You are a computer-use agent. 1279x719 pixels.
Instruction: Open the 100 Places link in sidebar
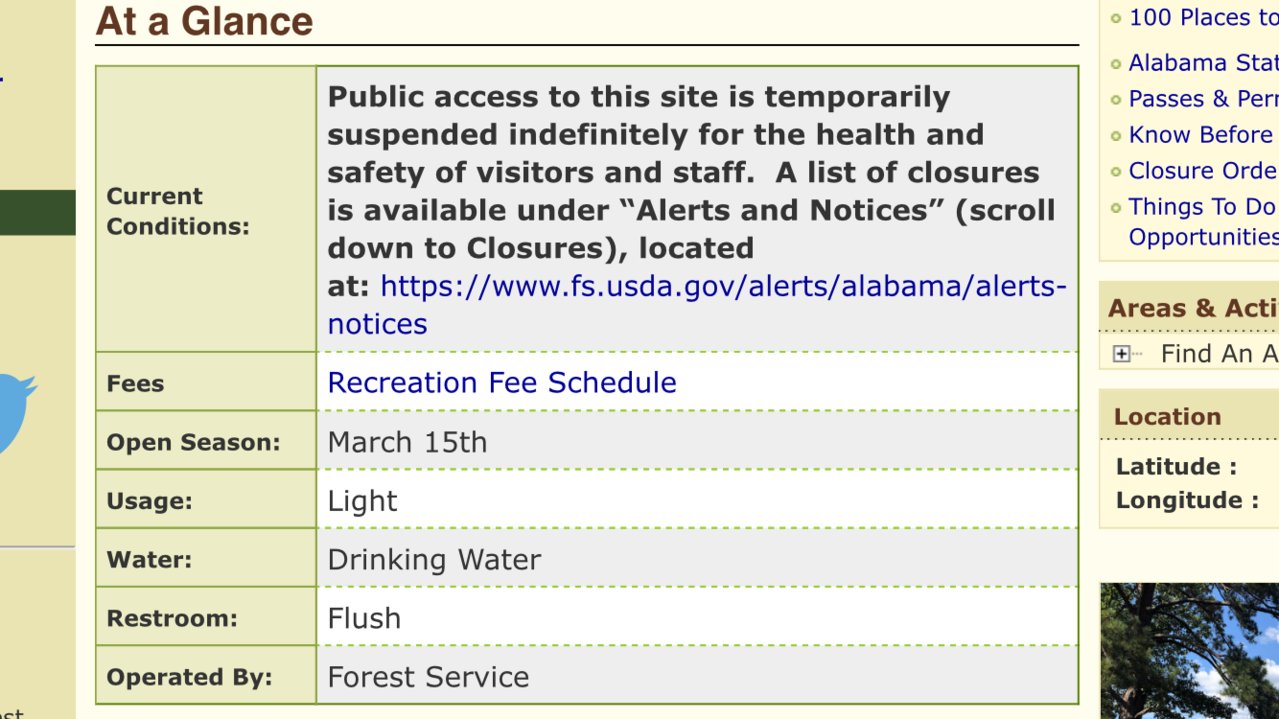1203,17
